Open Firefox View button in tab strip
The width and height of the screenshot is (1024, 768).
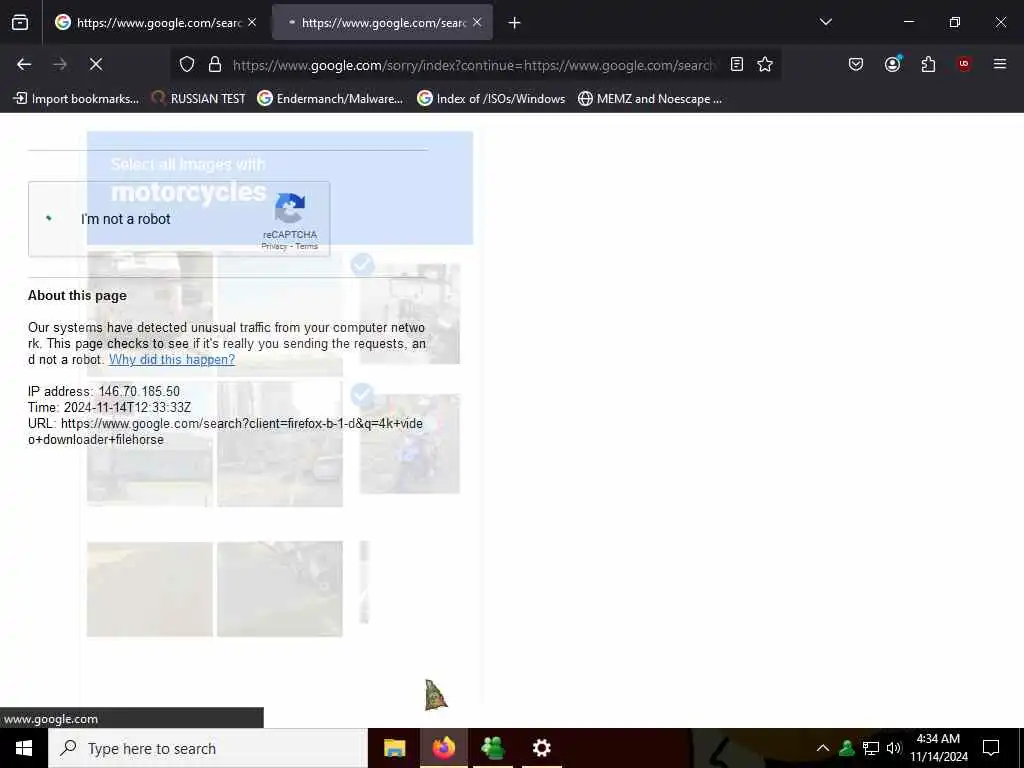[20, 23]
